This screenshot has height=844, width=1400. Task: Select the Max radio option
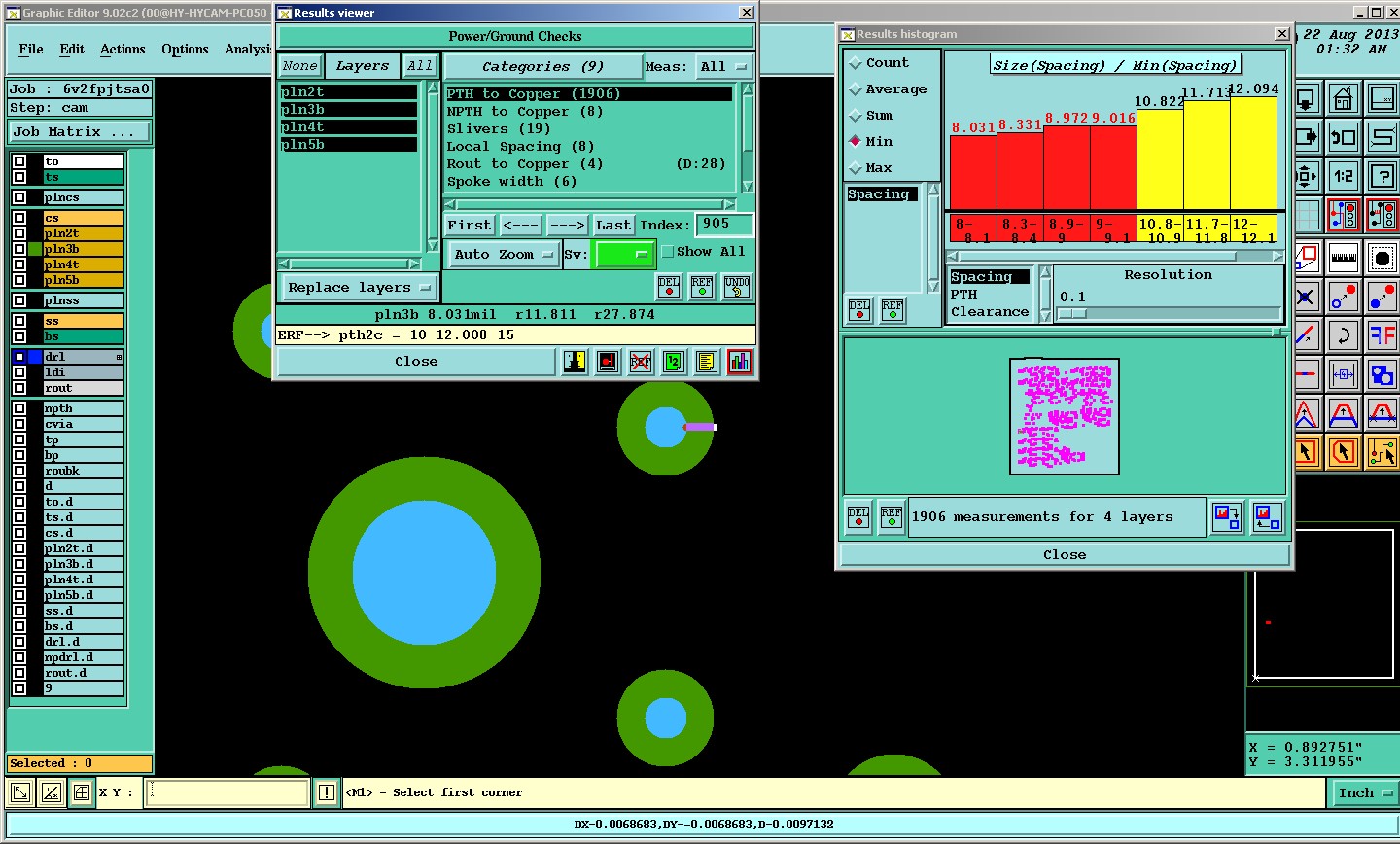[856, 168]
